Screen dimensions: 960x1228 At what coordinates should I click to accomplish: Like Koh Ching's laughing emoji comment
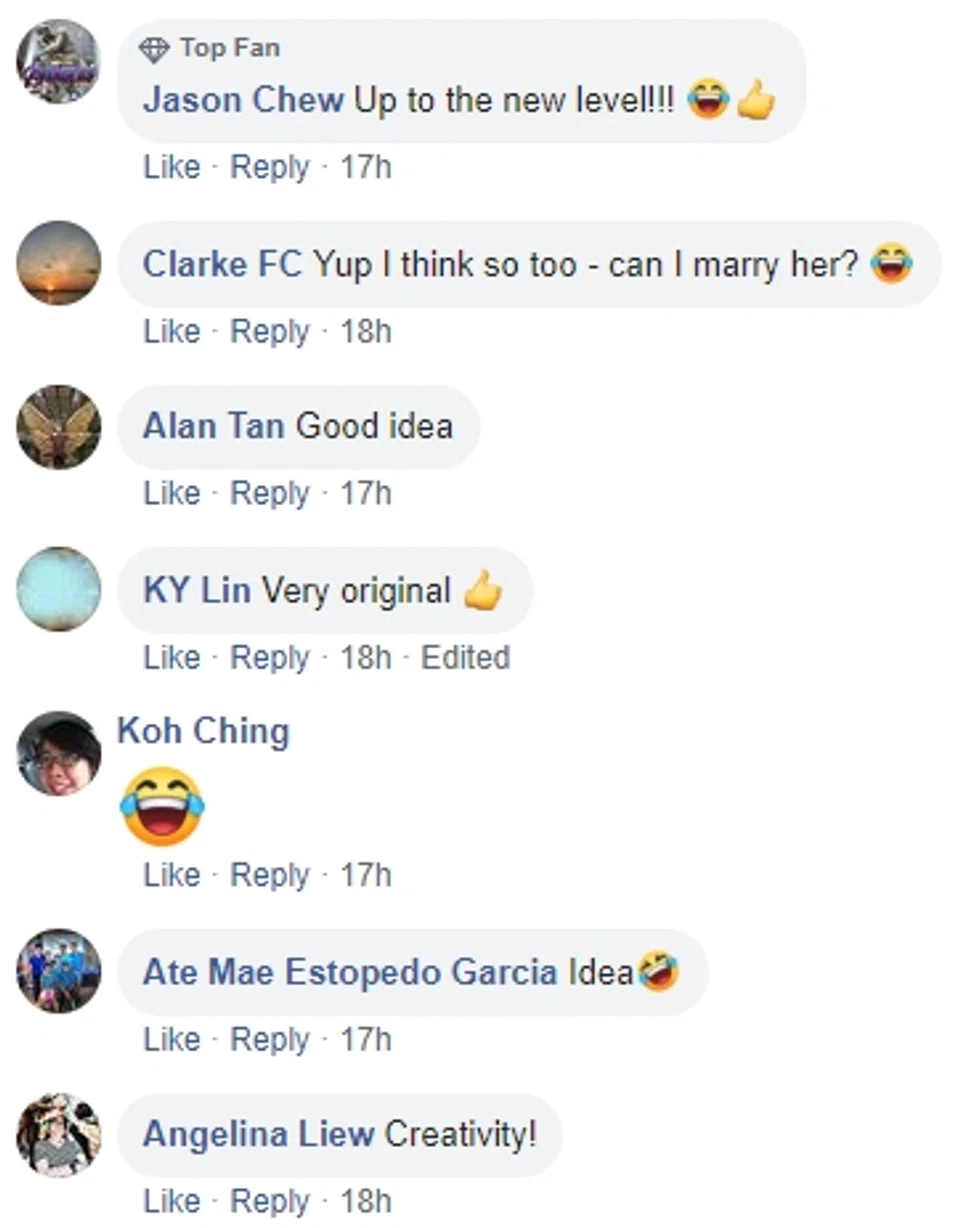(x=171, y=875)
